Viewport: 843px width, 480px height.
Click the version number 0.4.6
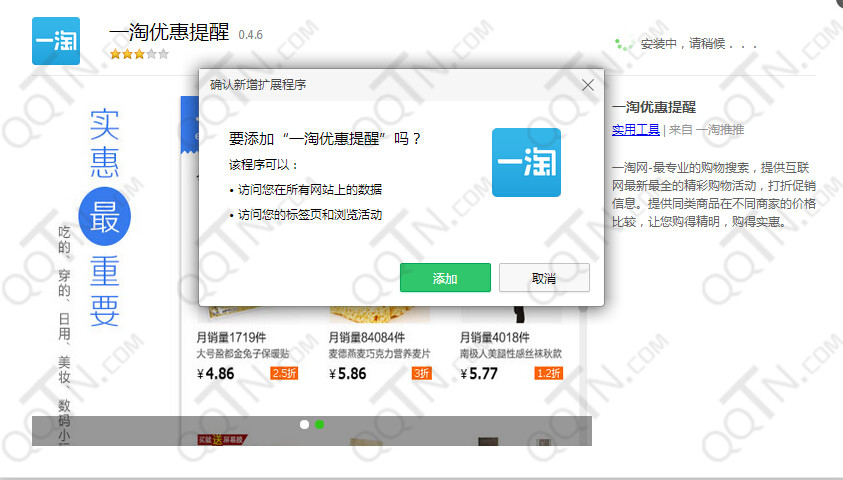(x=251, y=35)
